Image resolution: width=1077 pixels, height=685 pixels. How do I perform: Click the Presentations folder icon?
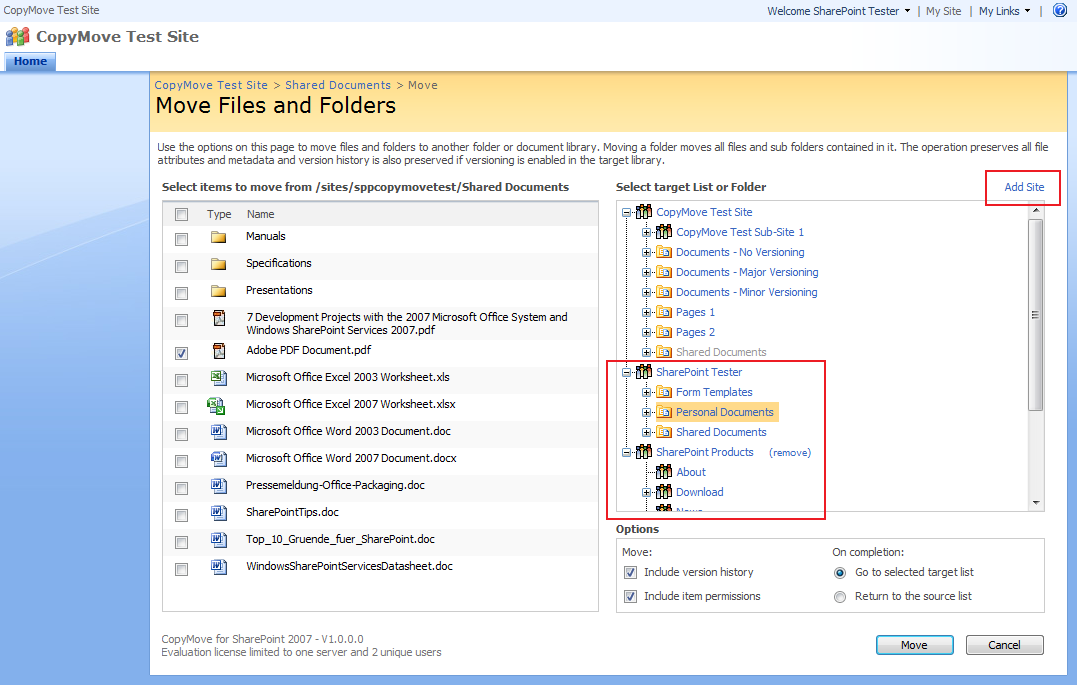click(x=218, y=291)
